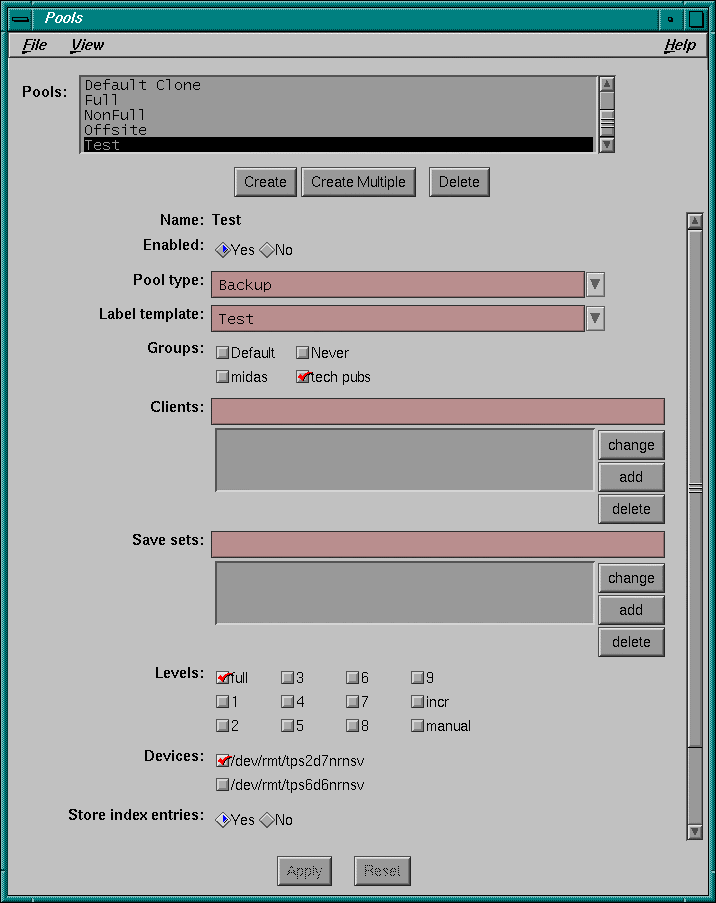Screen dimensions: 716x903
Task: Check level 8 checkbox
Action: 353,726
